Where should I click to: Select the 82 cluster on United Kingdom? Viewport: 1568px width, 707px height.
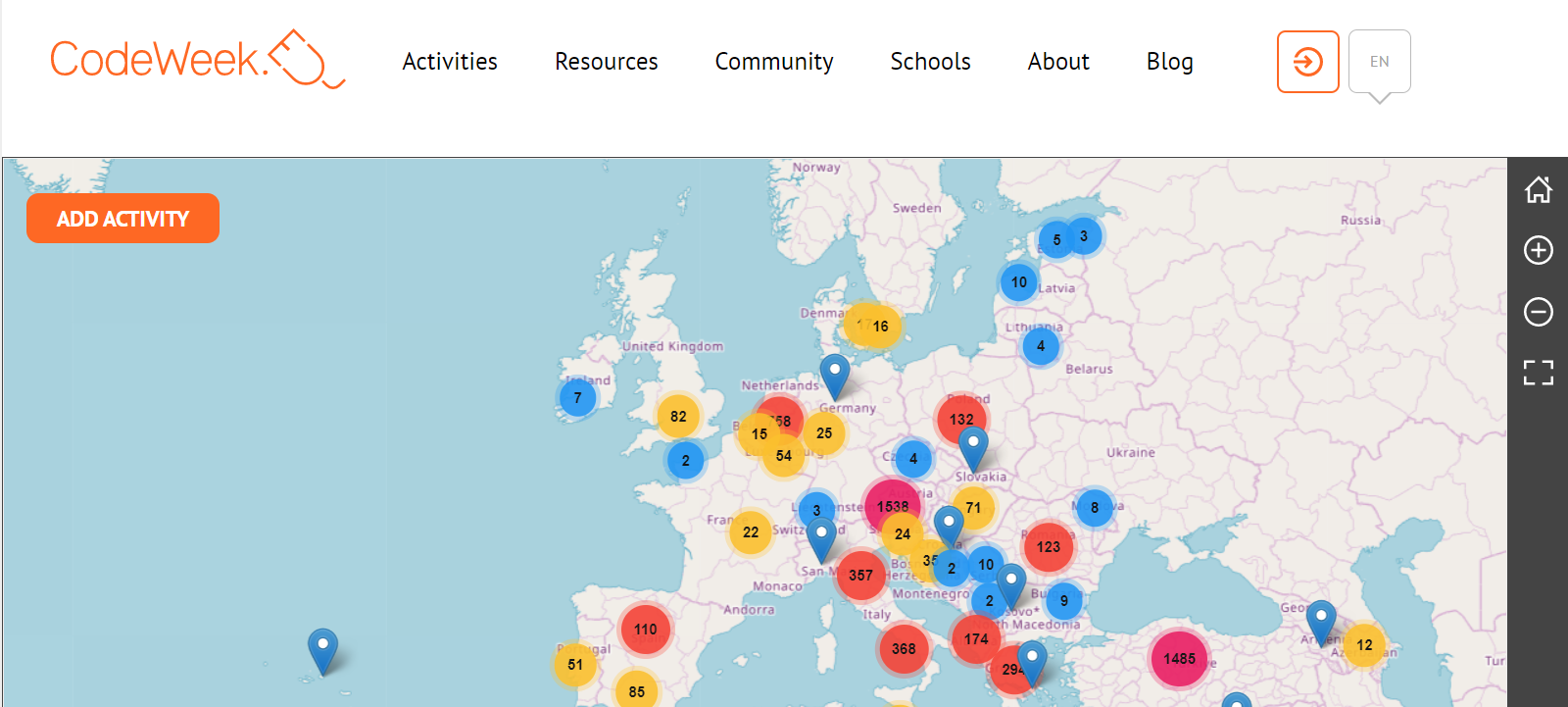pyautogui.click(x=678, y=416)
